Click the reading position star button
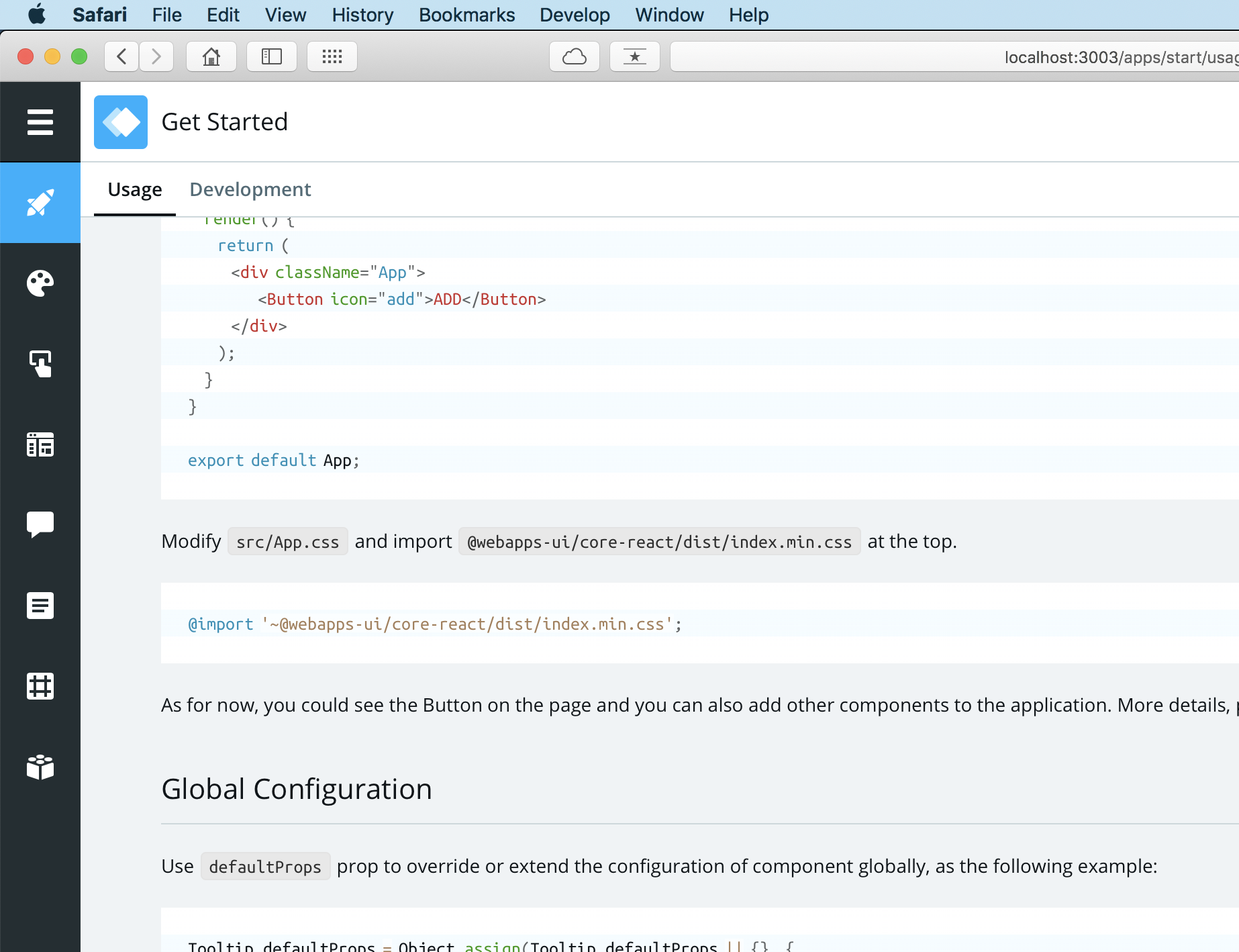1239x952 pixels. point(634,56)
